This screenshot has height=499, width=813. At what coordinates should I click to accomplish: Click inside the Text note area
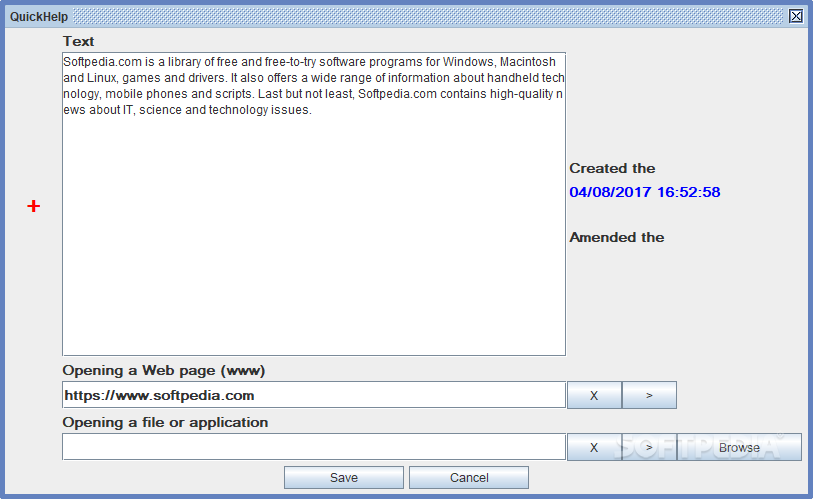[314, 204]
